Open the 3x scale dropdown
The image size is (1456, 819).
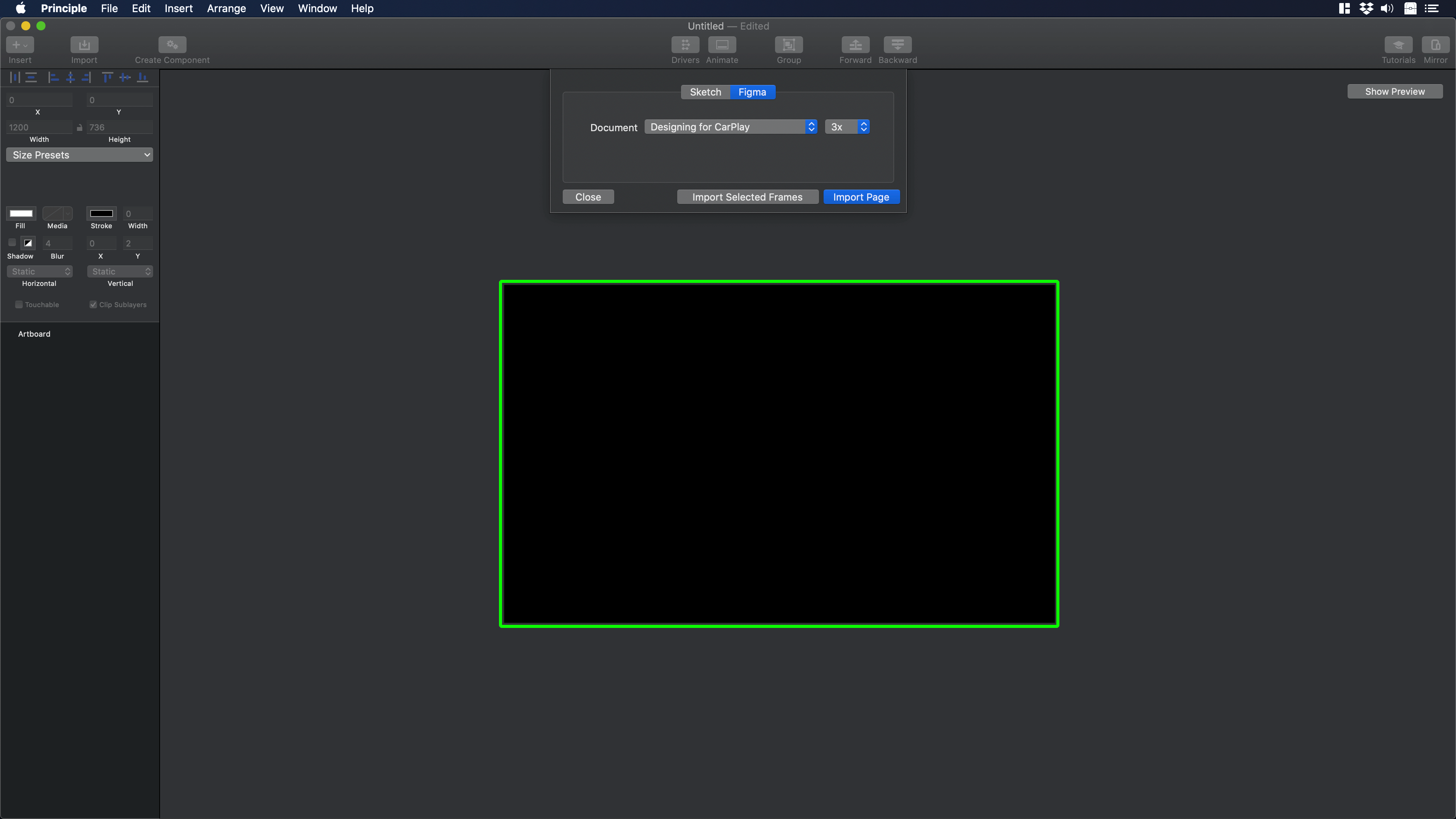click(x=847, y=127)
